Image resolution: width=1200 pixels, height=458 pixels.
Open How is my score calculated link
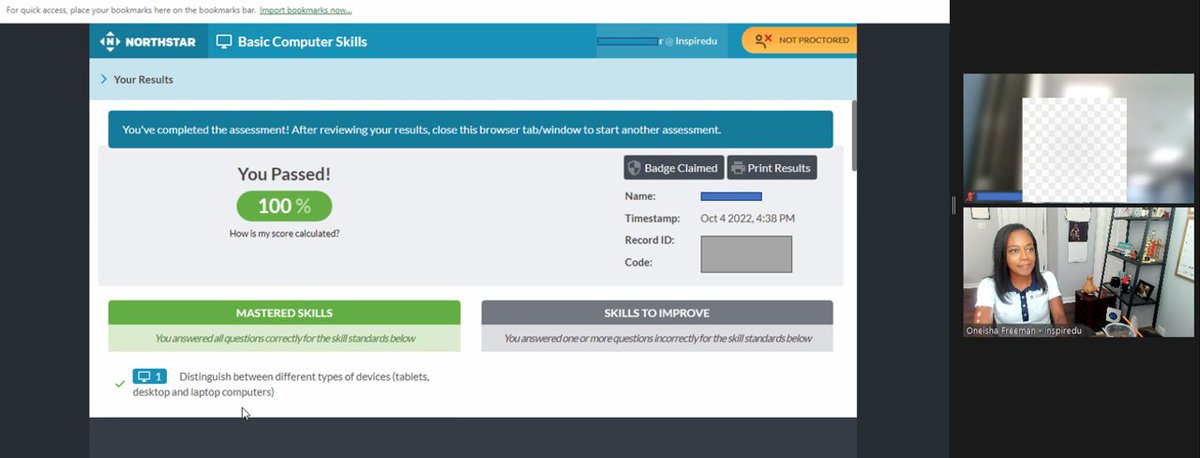coord(284,233)
